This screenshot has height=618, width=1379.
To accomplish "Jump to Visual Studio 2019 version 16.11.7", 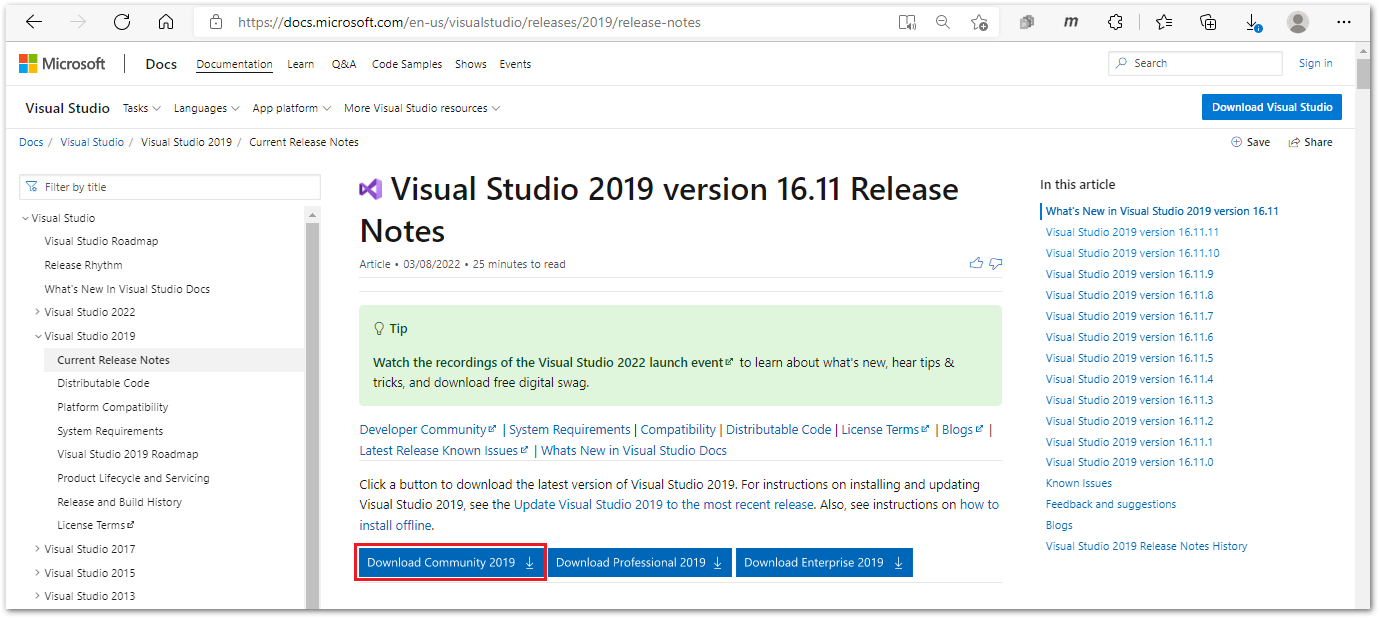I will (1129, 316).
